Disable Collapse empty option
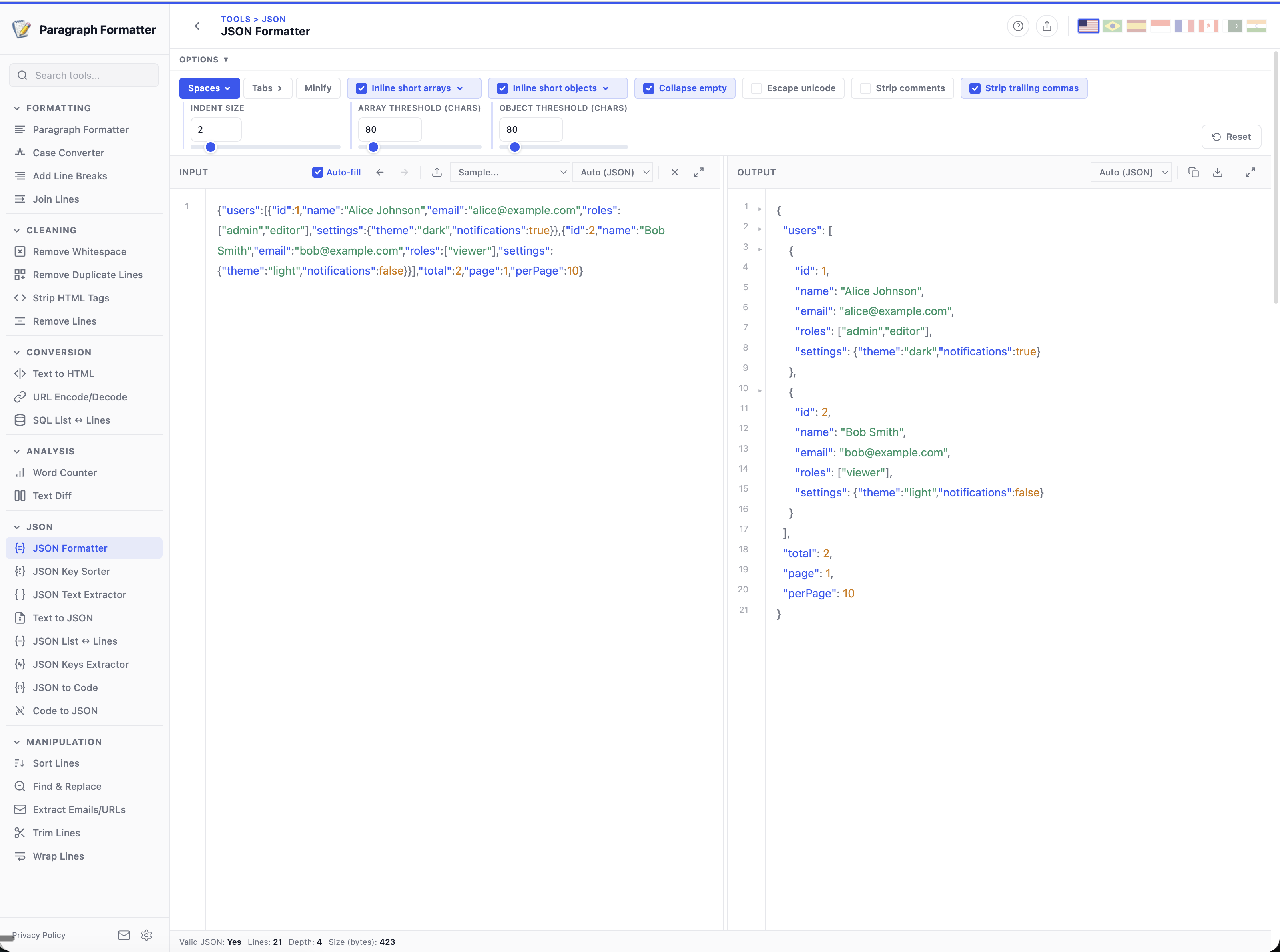The image size is (1280, 952). click(684, 88)
